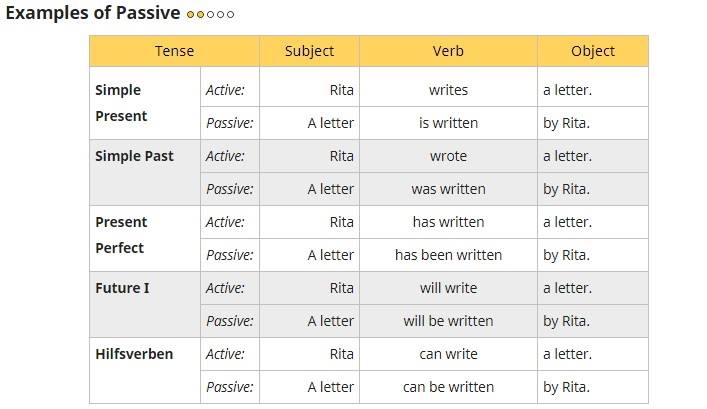
Task: Click the Simple Past tense cell
Action: [145, 173]
